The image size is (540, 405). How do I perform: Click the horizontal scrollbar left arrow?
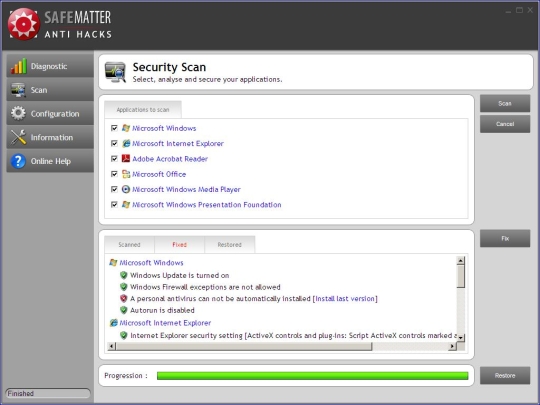coord(111,346)
